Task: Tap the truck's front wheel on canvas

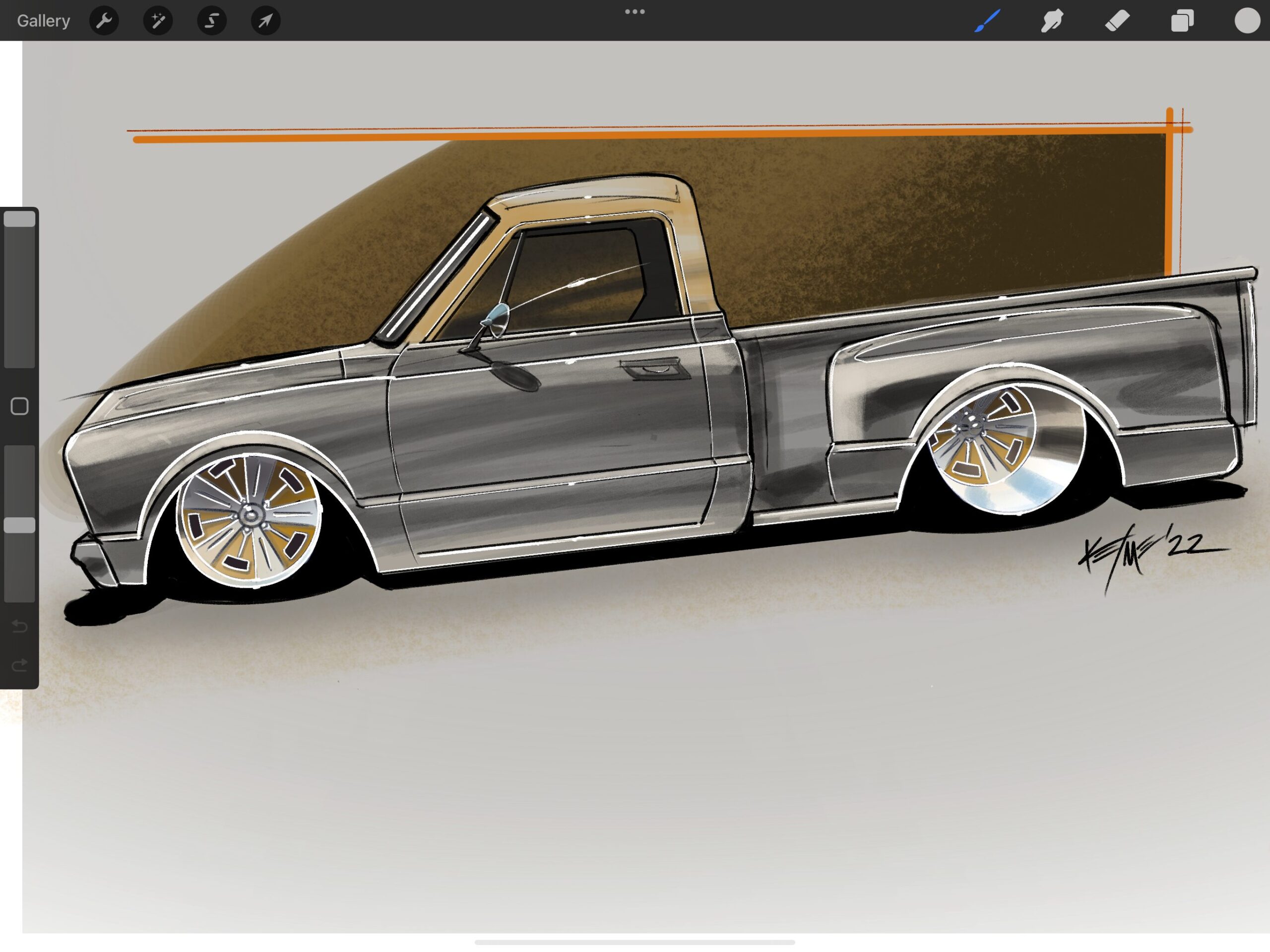Action: pyautogui.click(x=249, y=518)
